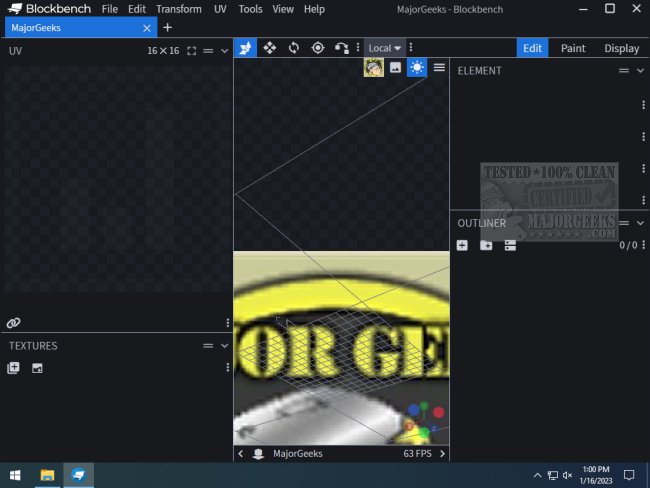Add a new project tab
The image size is (650, 488).
(167, 28)
